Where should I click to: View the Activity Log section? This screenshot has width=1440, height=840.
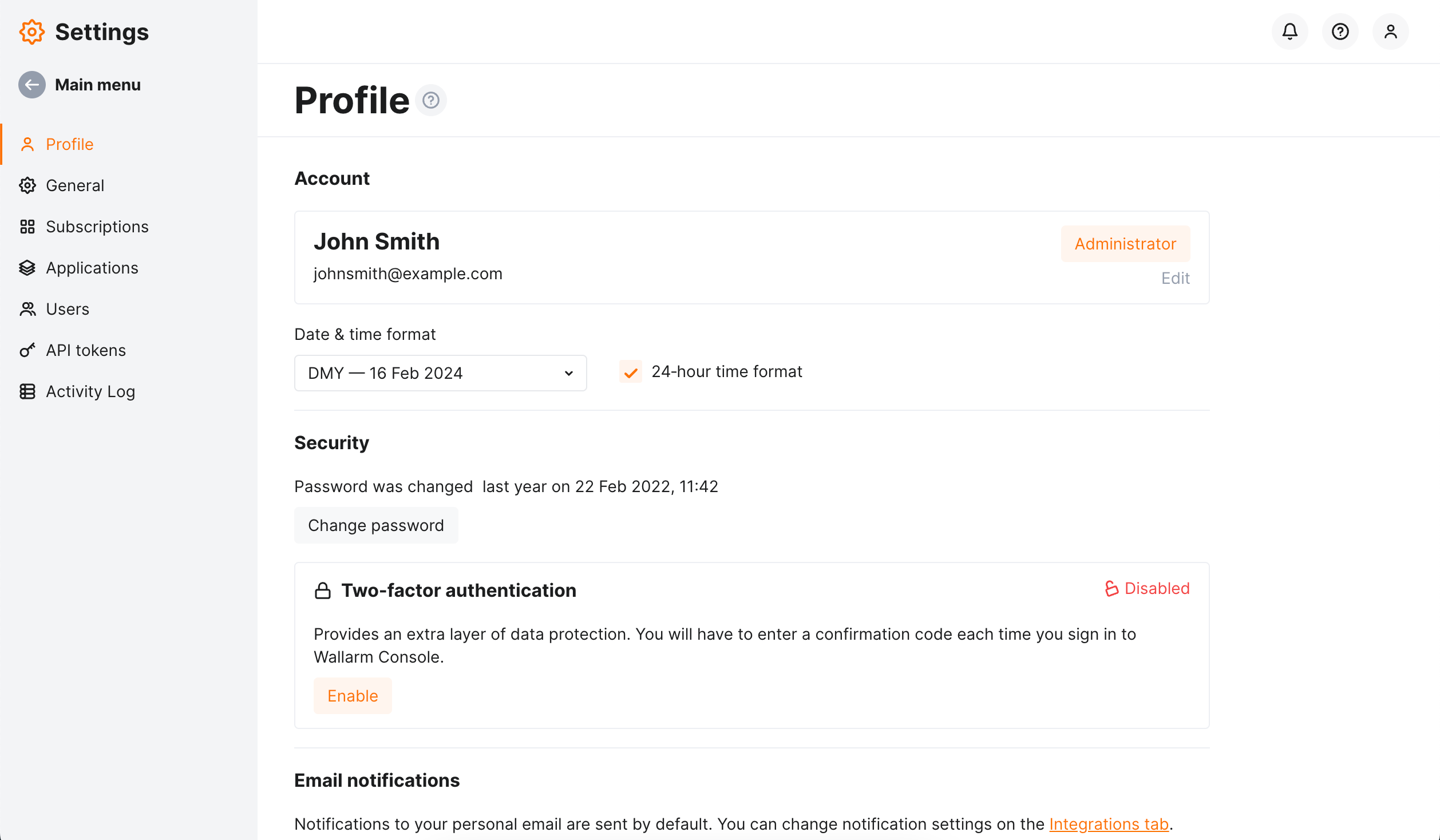pos(92,391)
